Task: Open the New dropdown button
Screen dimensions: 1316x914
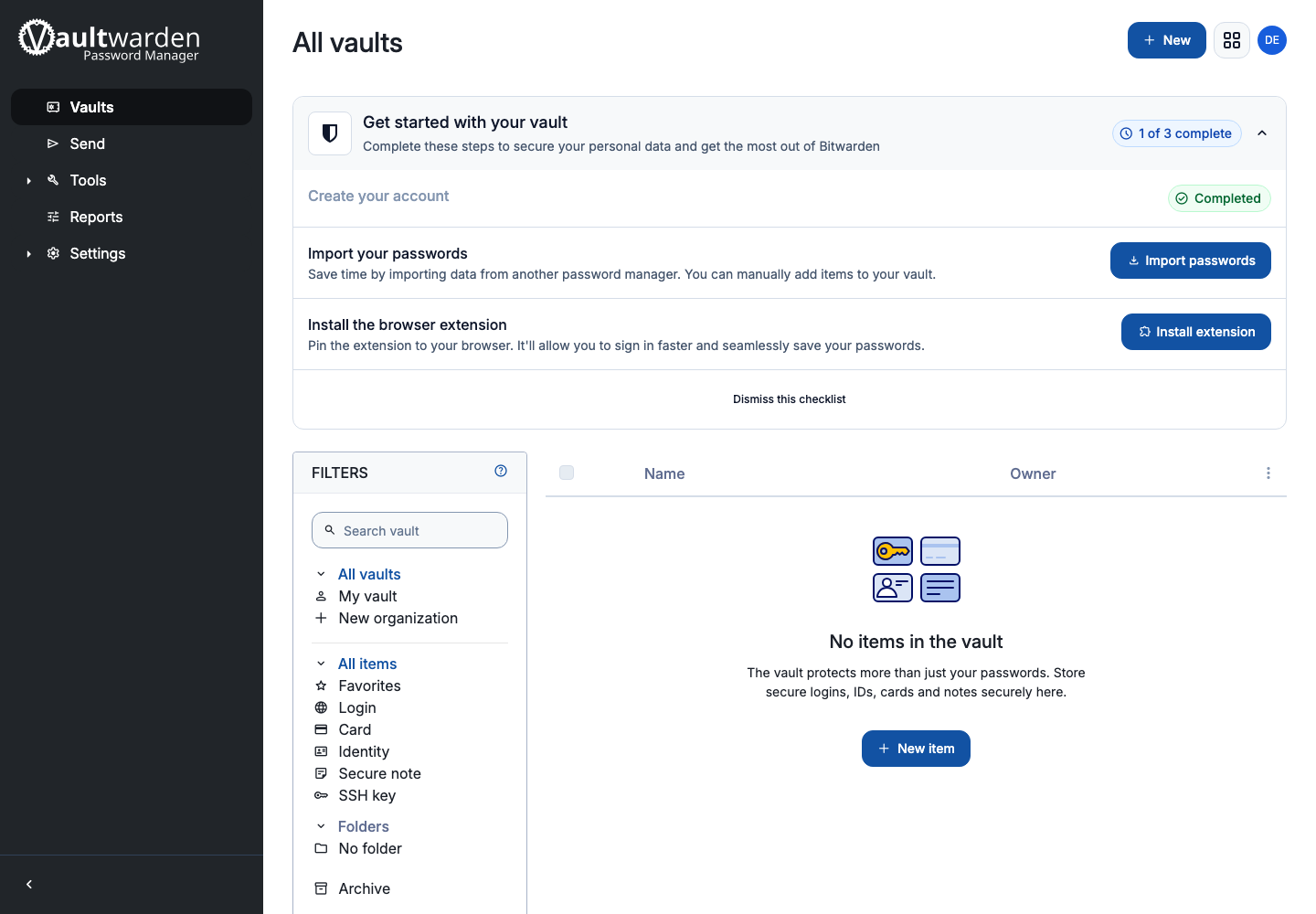Action: click(x=1167, y=40)
